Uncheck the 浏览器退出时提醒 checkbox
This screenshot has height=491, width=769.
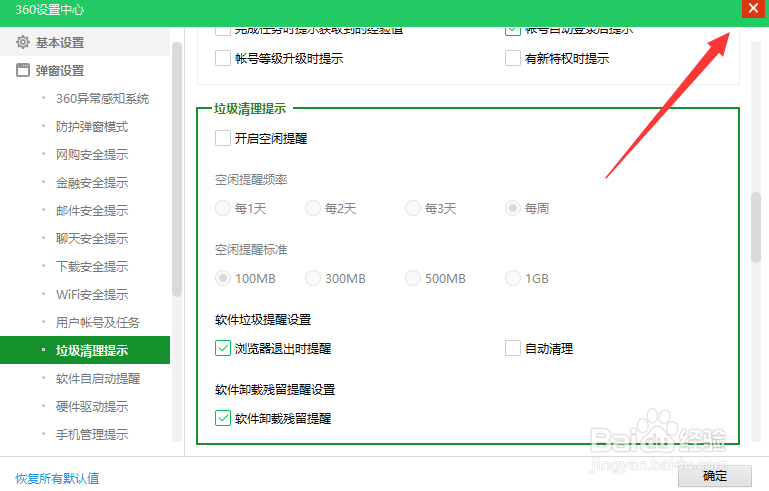[223, 348]
